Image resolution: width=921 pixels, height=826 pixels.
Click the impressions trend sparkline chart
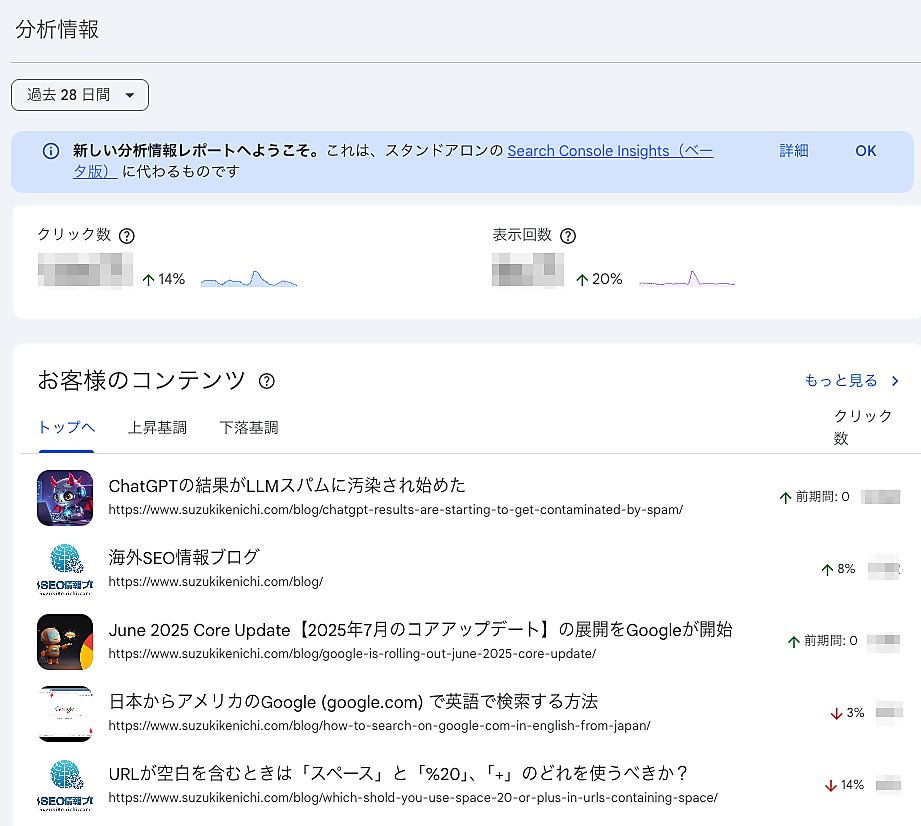tap(687, 279)
